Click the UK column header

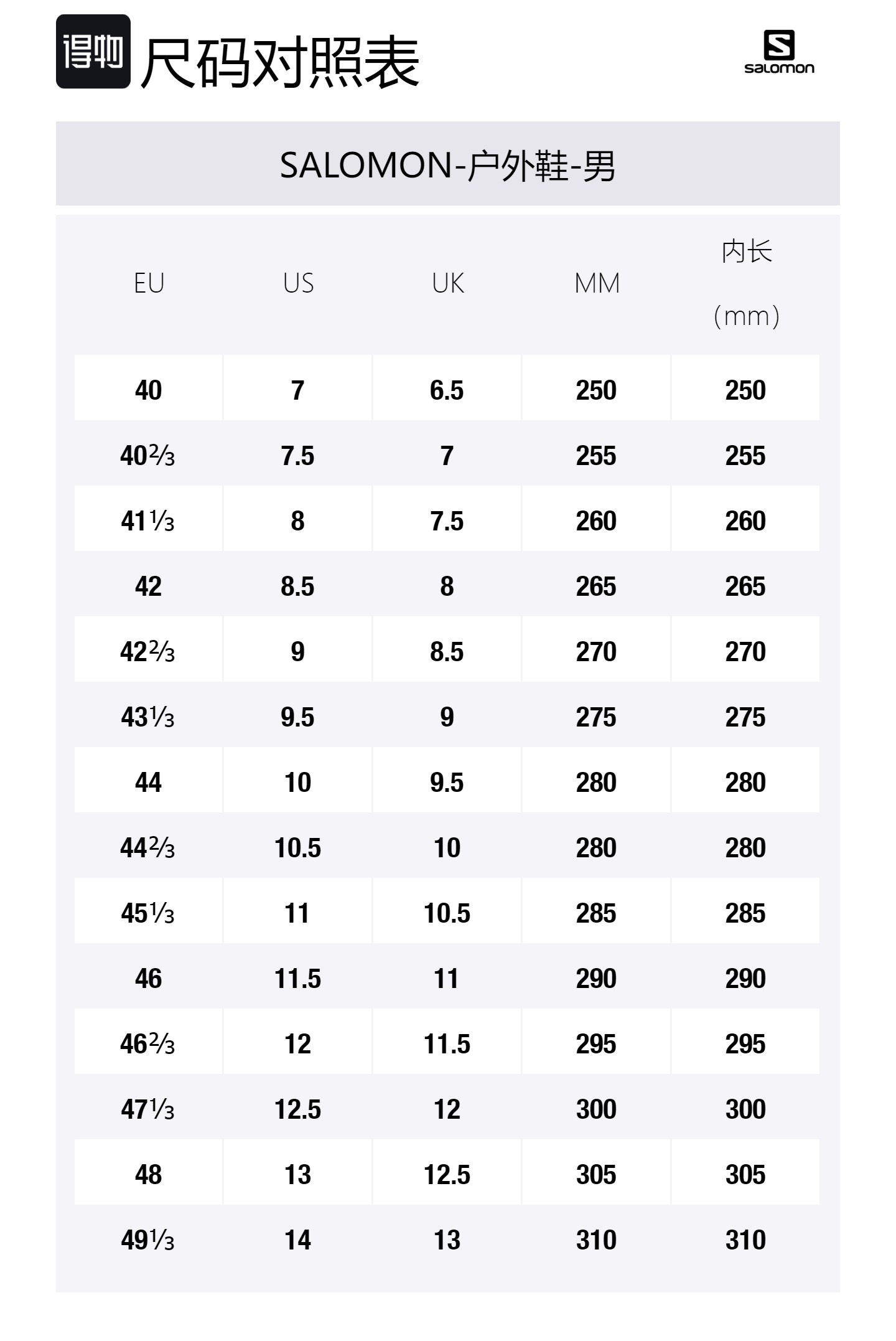[x=447, y=284]
